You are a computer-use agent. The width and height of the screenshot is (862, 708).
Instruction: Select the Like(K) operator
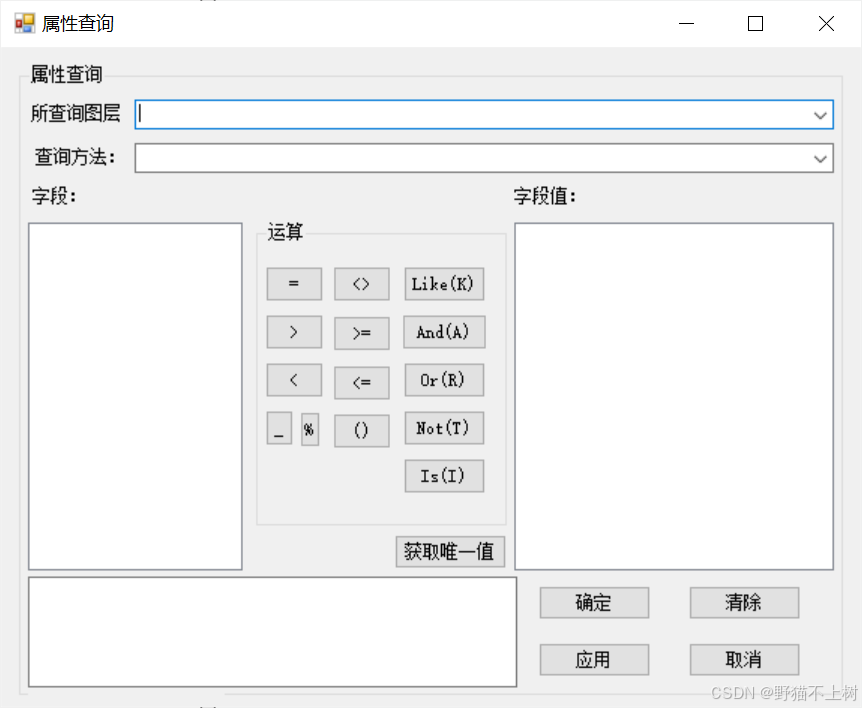443,284
